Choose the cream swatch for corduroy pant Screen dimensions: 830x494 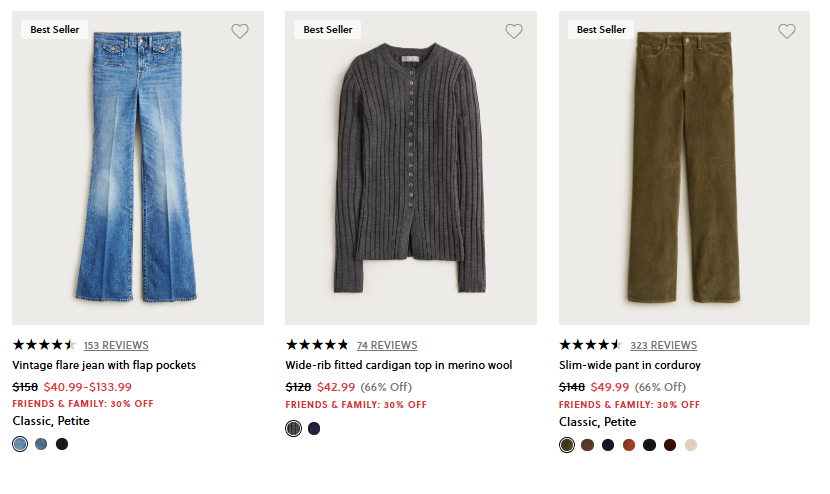pyautogui.click(x=691, y=445)
